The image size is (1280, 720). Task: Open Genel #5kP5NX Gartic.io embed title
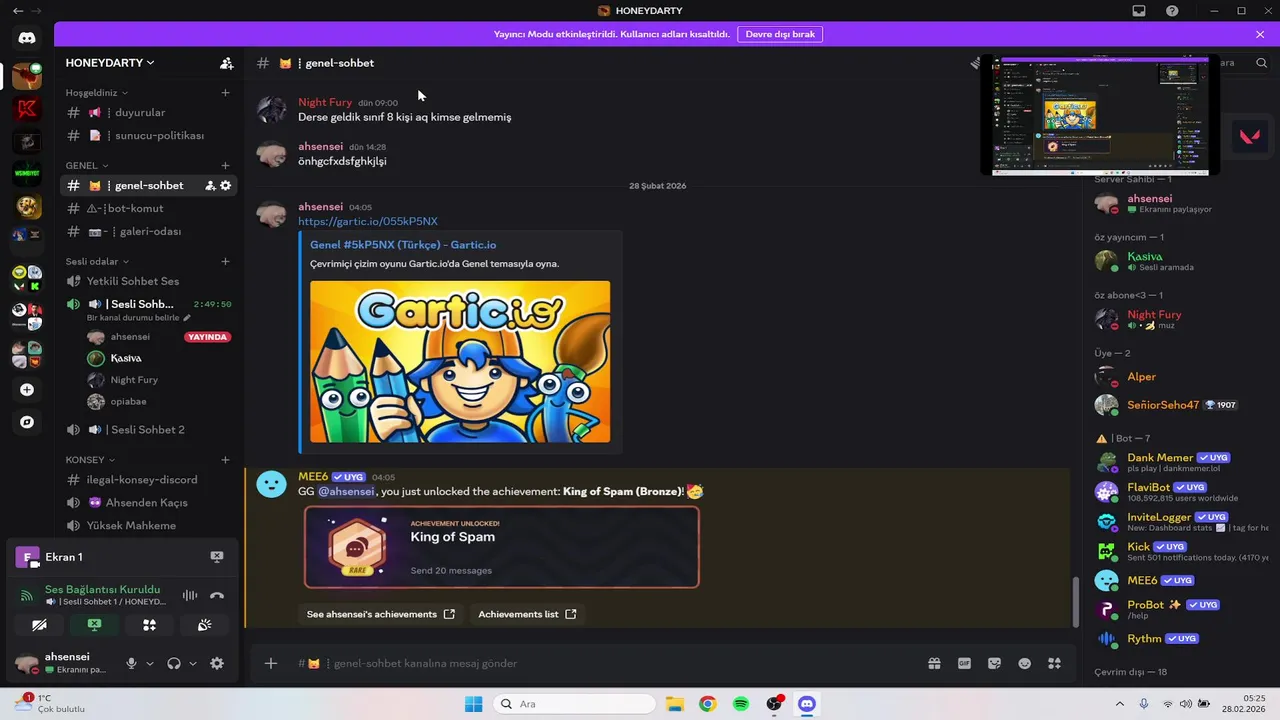[x=403, y=245]
